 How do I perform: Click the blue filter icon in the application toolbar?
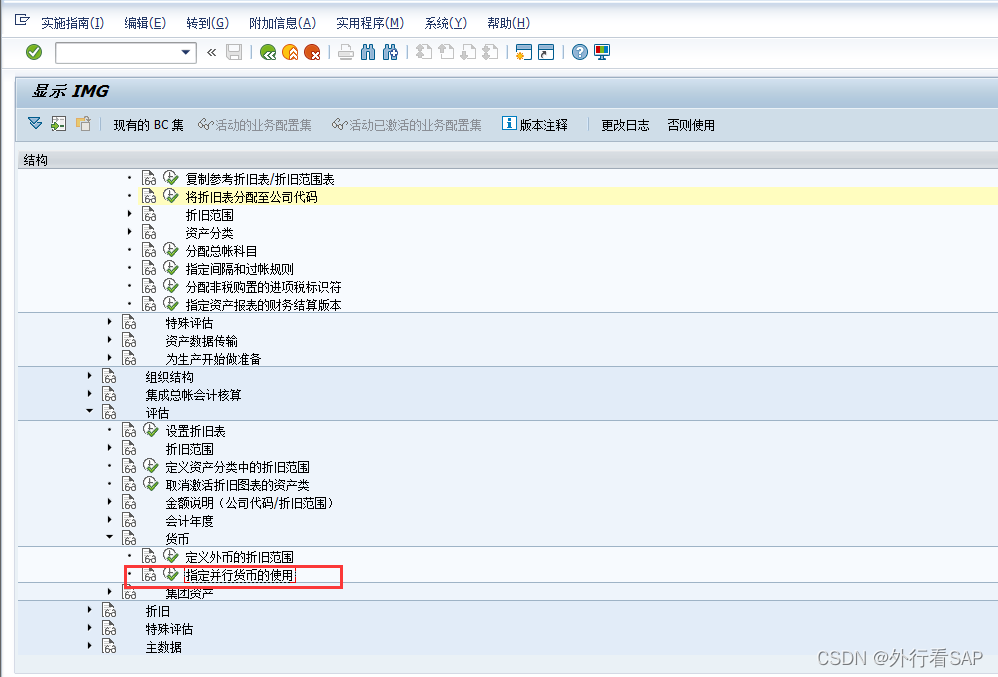(x=34, y=123)
